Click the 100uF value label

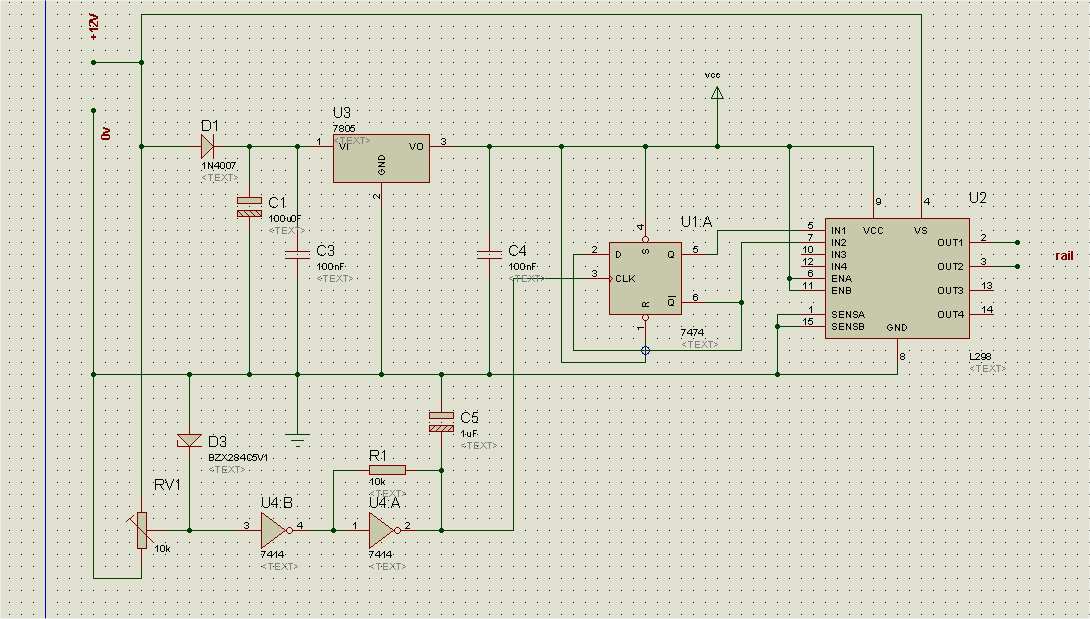285,218
